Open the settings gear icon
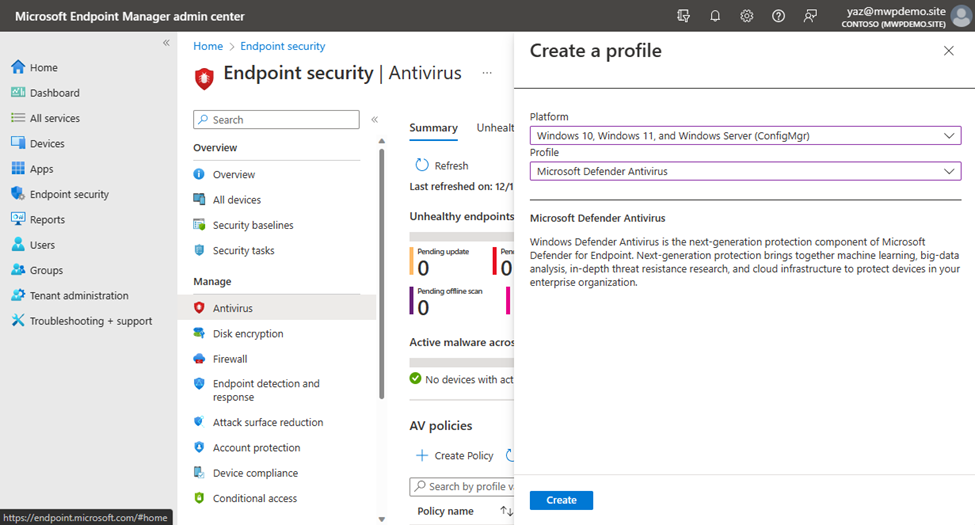 click(747, 16)
